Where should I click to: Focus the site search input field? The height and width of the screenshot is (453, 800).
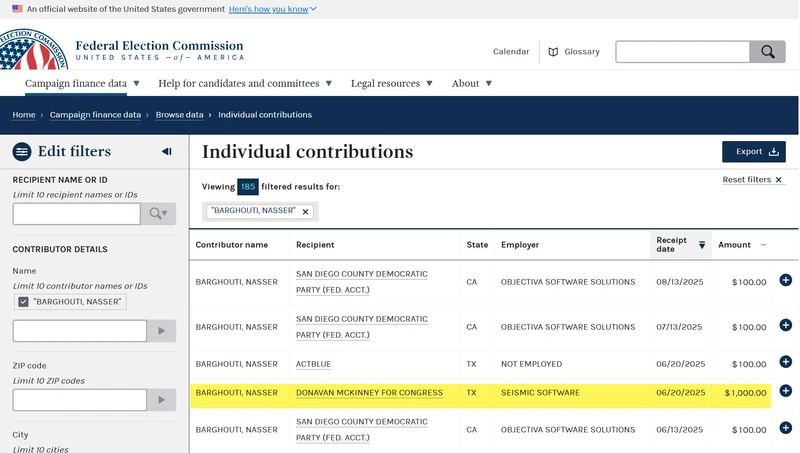pos(683,52)
